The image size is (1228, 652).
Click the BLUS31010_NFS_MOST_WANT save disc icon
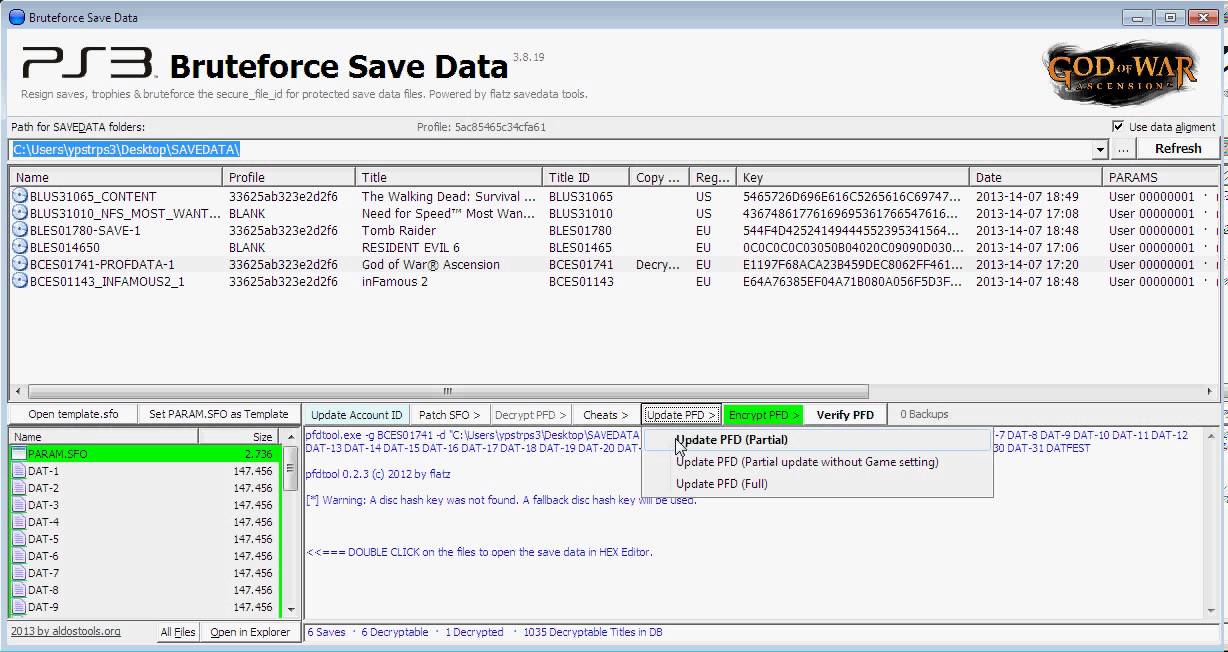(19, 214)
